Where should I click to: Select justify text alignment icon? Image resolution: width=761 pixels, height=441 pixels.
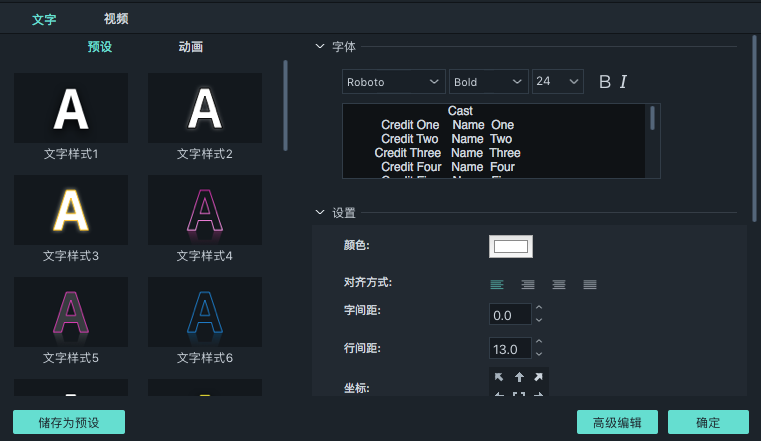tap(590, 284)
